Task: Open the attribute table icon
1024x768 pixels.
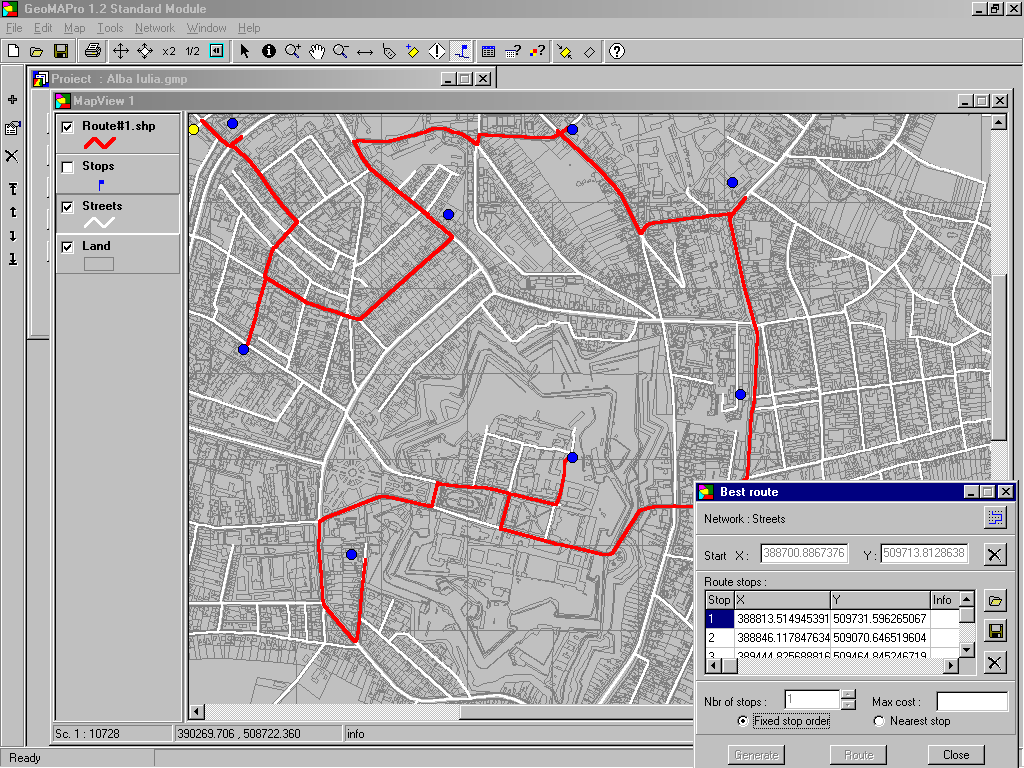Action: coord(488,51)
